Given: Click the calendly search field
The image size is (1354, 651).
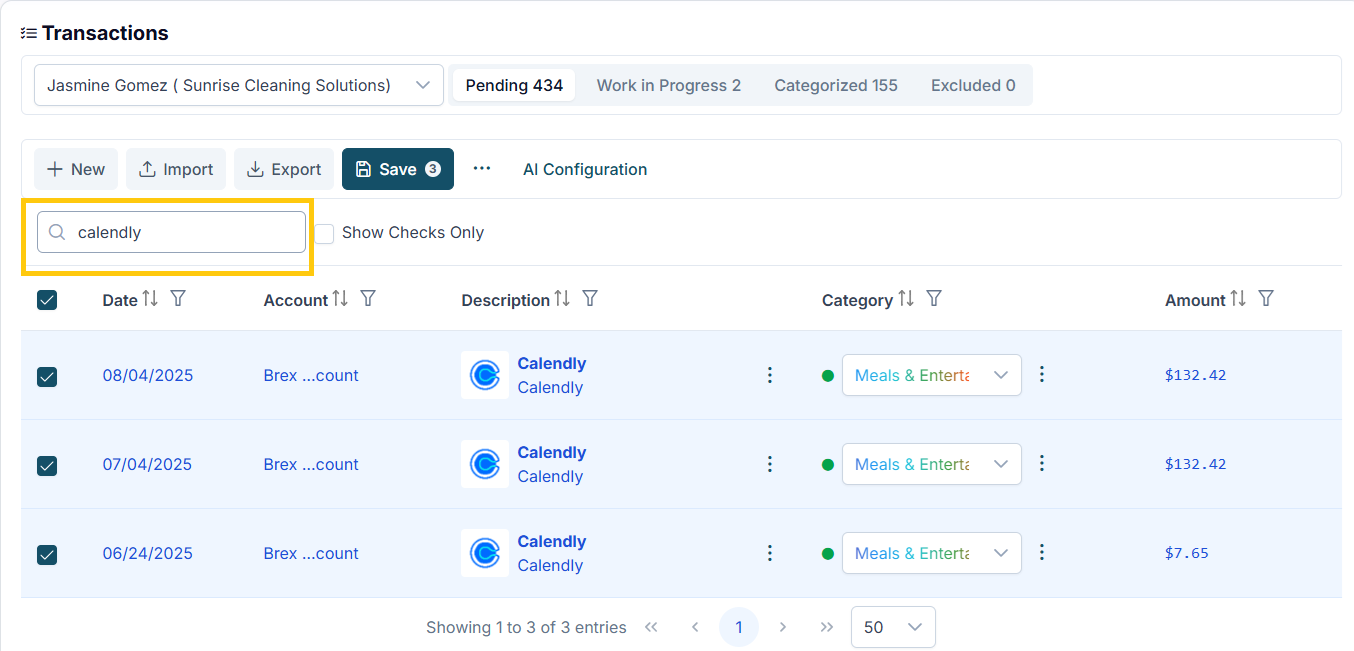Looking at the screenshot, I should pyautogui.click(x=171, y=232).
